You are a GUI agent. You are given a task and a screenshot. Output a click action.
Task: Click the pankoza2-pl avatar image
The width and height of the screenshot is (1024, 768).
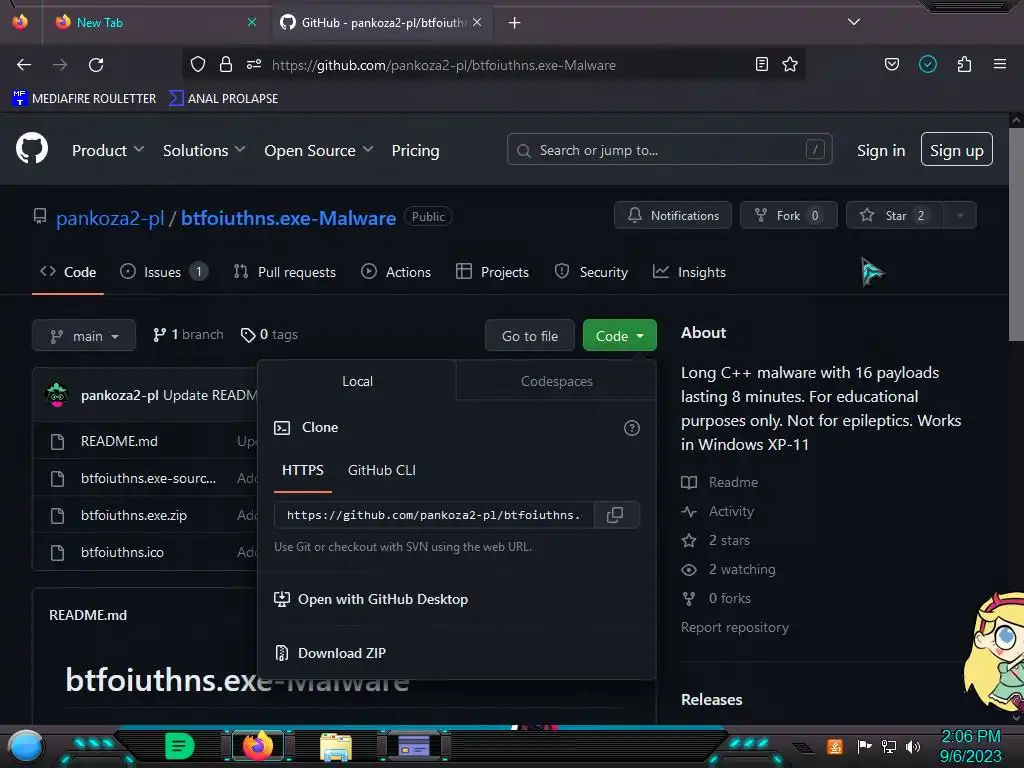[57, 395]
